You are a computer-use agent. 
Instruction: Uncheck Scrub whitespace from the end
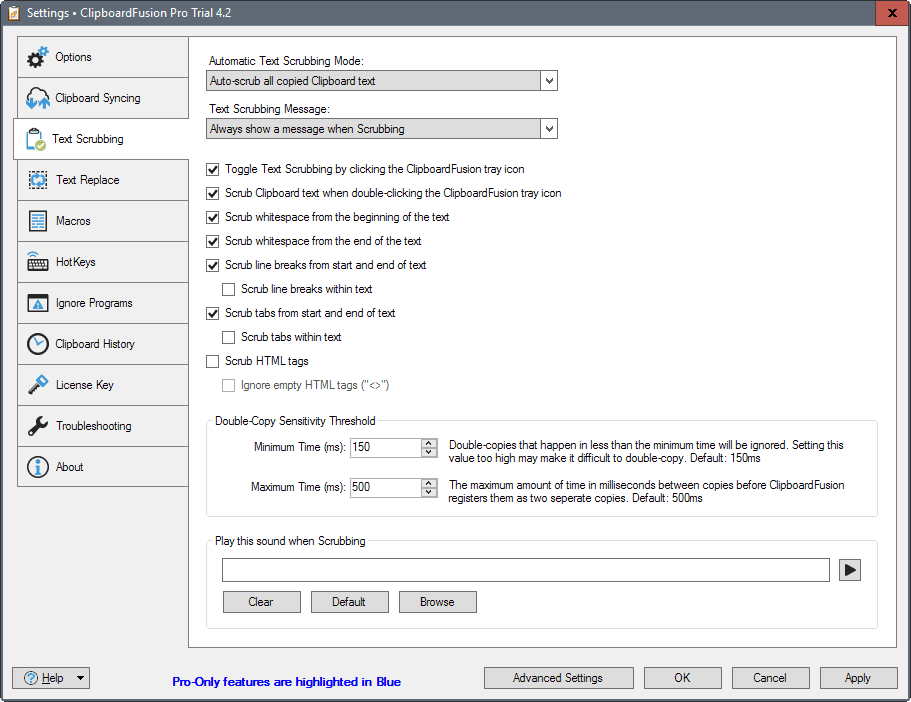pyautogui.click(x=213, y=241)
